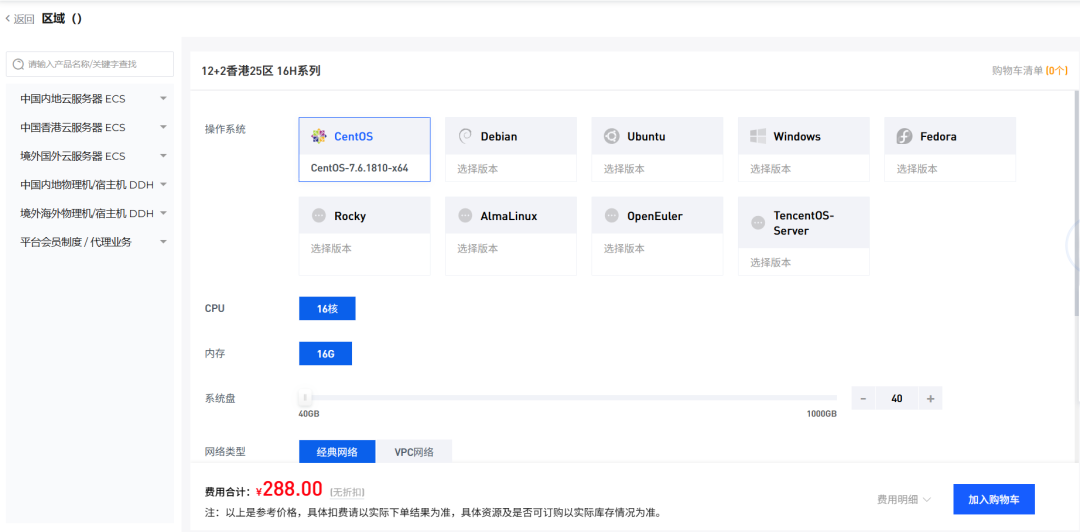
Task: Click the system disk value field 40
Action: click(x=897, y=398)
